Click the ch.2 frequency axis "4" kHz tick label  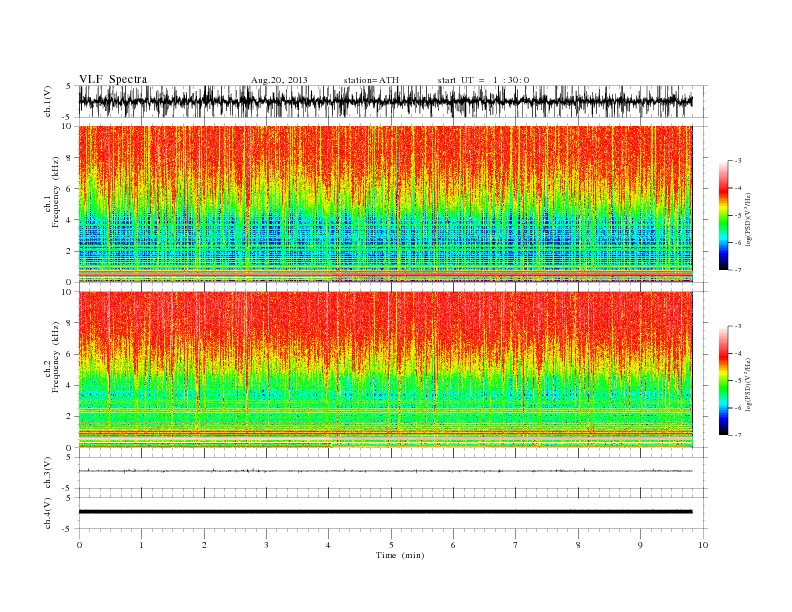69,385
